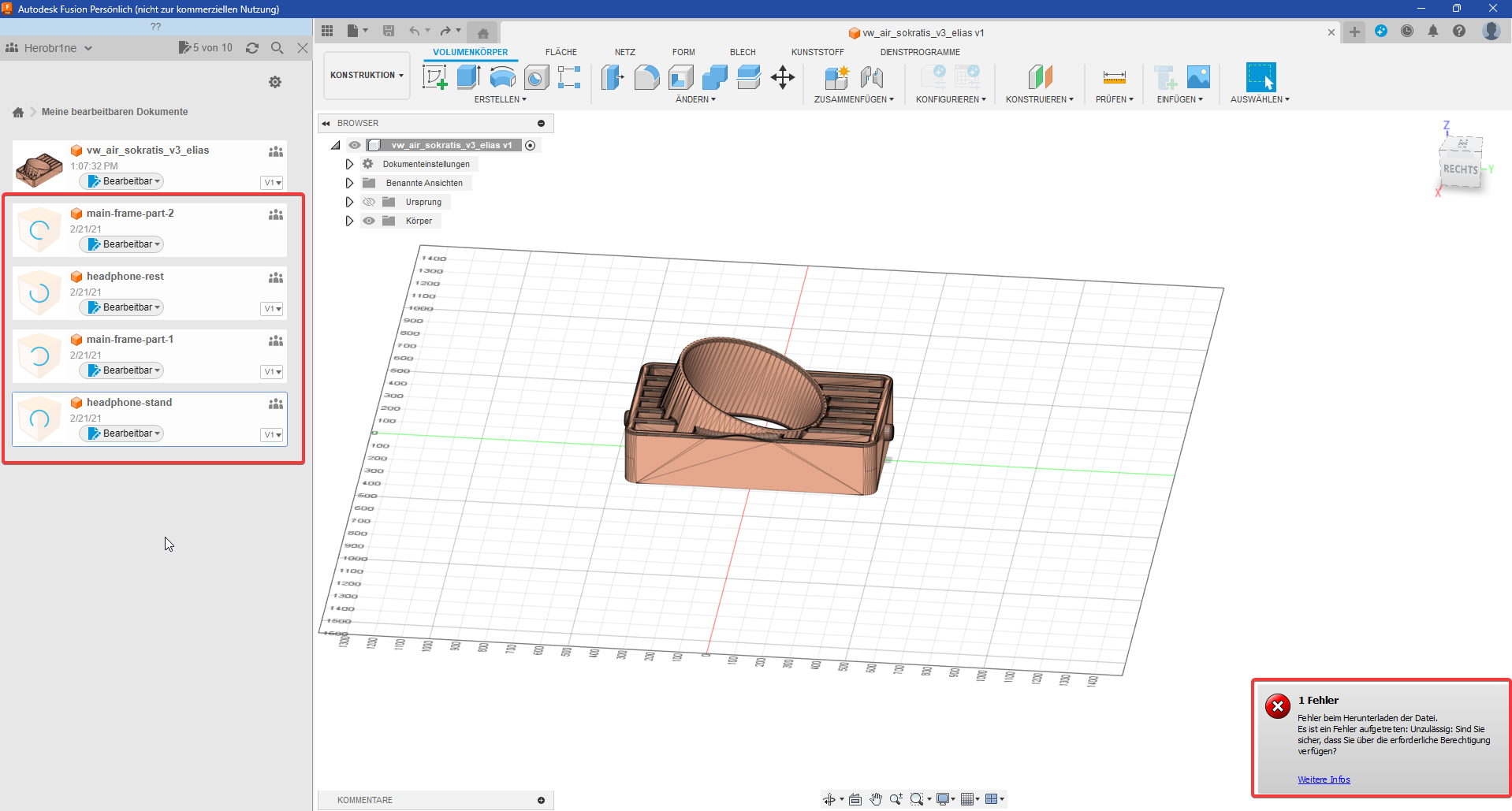Open the Bearbeitbar dropdown for headphone-stand
The image size is (1512, 811).
pyautogui.click(x=121, y=433)
